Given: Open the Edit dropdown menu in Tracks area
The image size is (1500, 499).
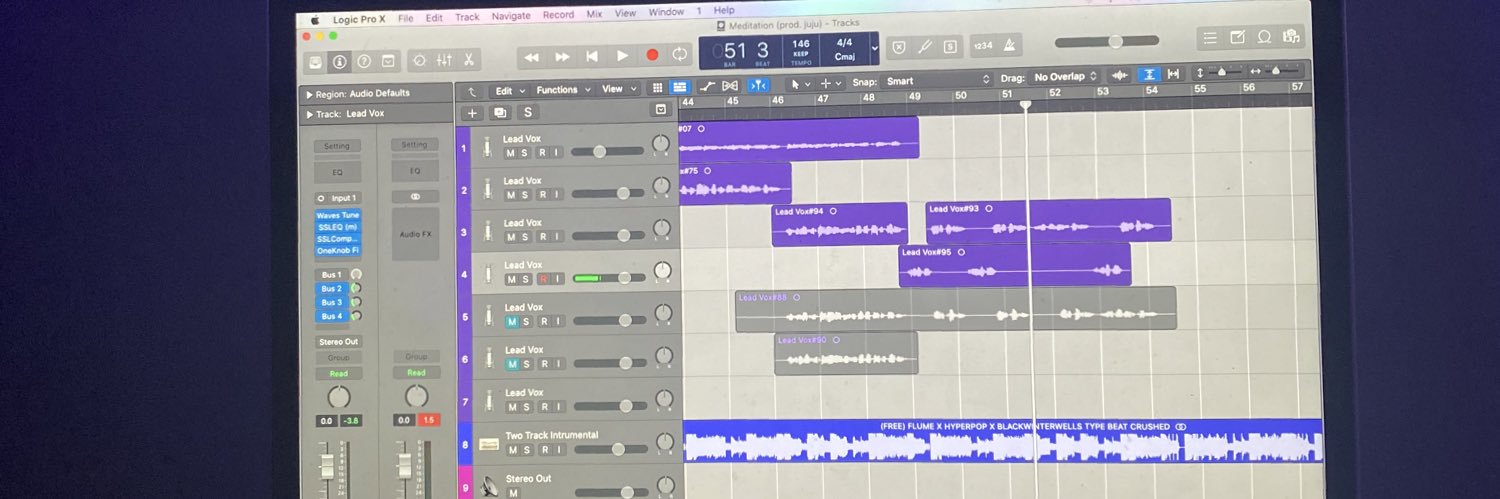Looking at the screenshot, I should pyautogui.click(x=509, y=91).
